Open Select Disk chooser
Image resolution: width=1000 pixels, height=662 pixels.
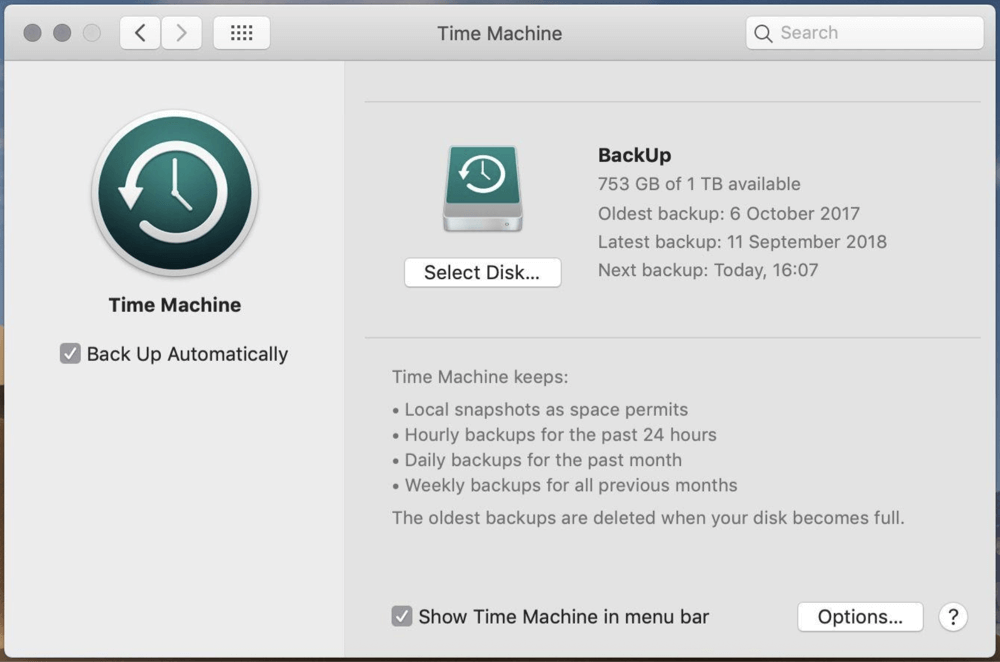coord(482,272)
